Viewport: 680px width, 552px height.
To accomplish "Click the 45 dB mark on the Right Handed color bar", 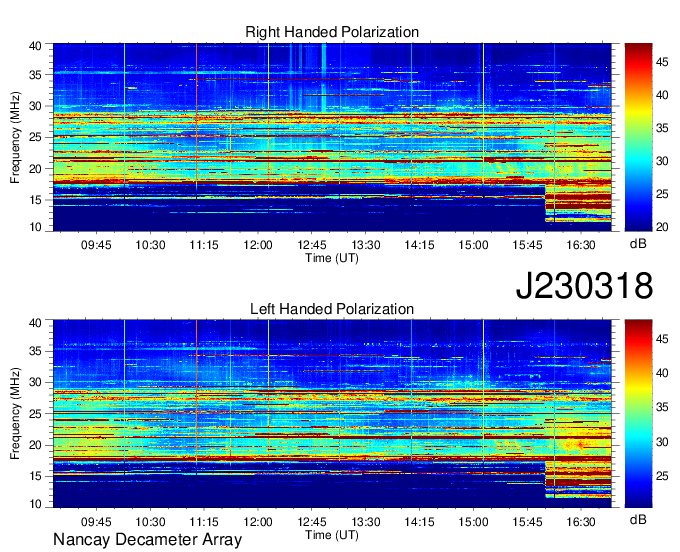I will click(x=662, y=62).
